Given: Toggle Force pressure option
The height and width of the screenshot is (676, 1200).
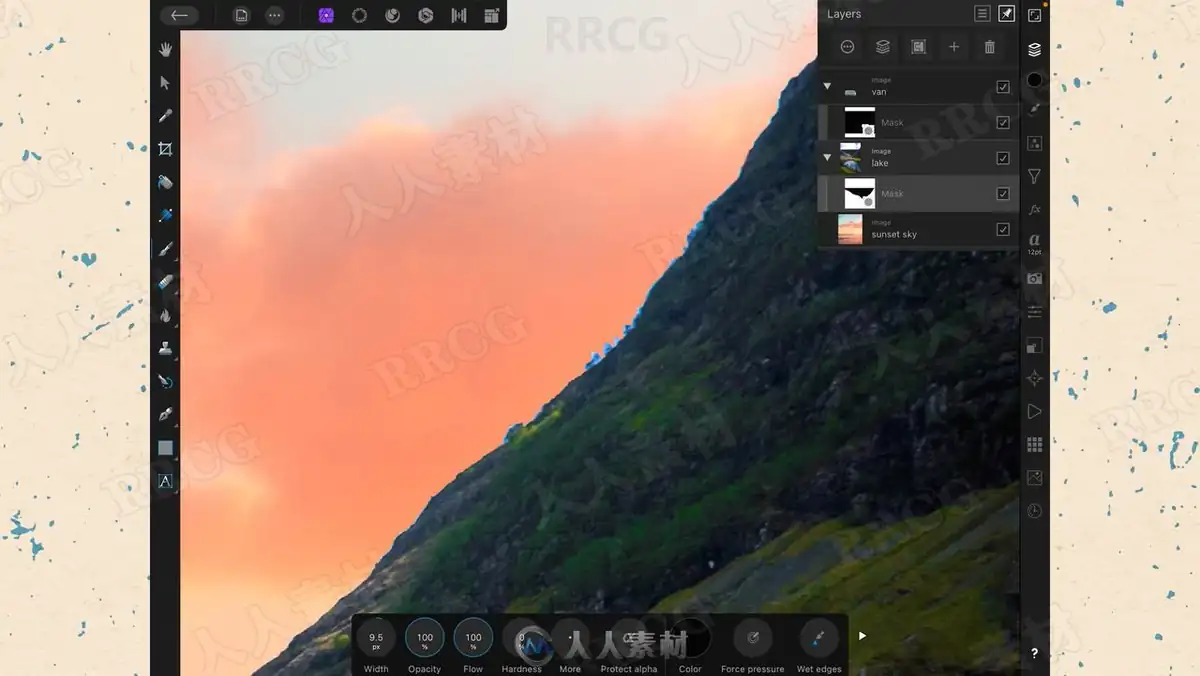Looking at the screenshot, I should 753,637.
